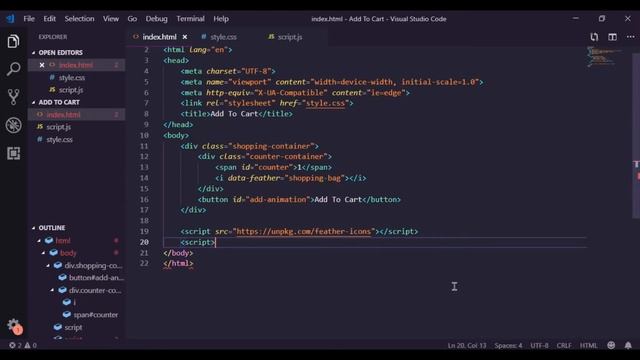Follow the unpkg.com feather-icons URL
The width and height of the screenshot is (640, 360).
point(304,231)
